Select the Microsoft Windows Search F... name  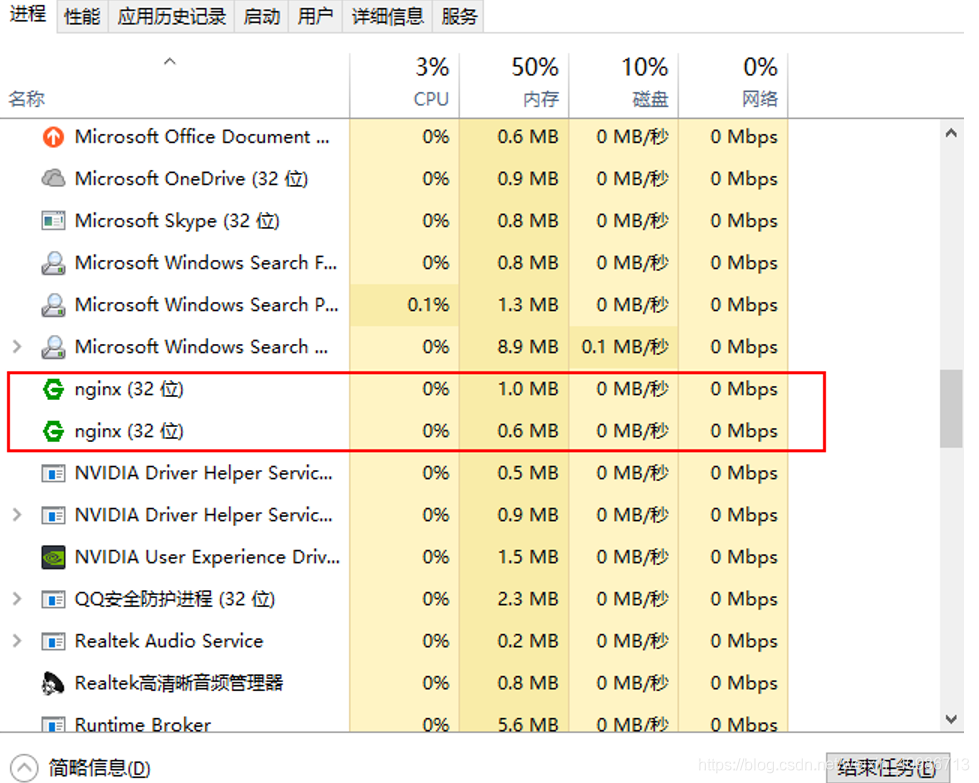click(x=206, y=262)
